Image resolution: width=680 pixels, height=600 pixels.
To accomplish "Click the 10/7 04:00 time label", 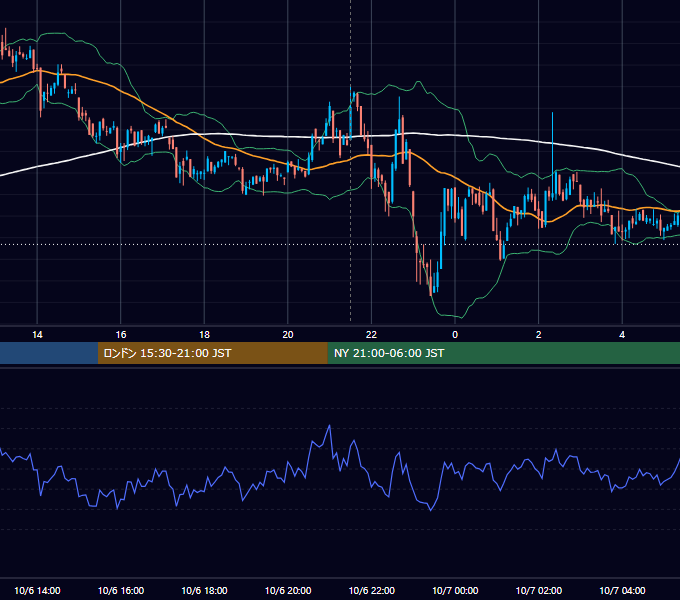I will 622,590.
